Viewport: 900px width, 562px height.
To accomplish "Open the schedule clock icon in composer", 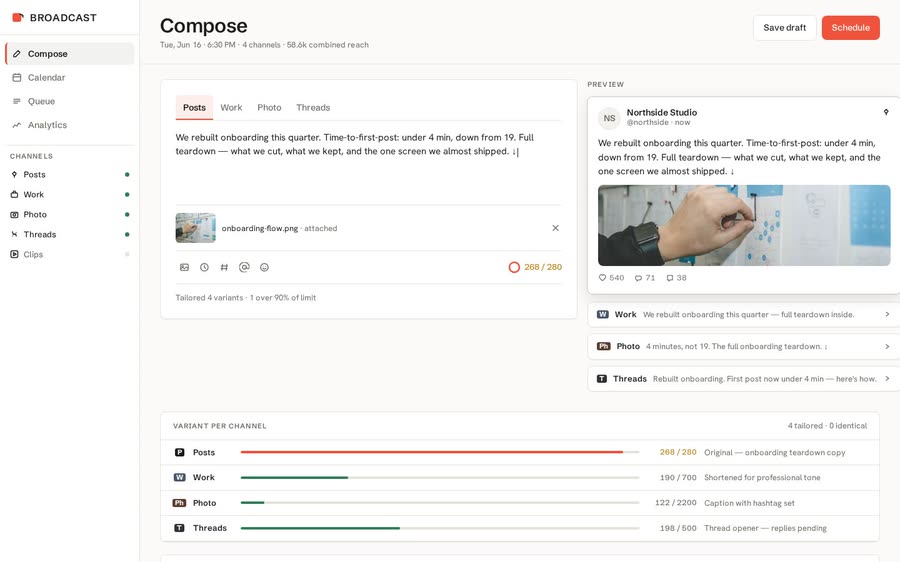I will (x=204, y=267).
